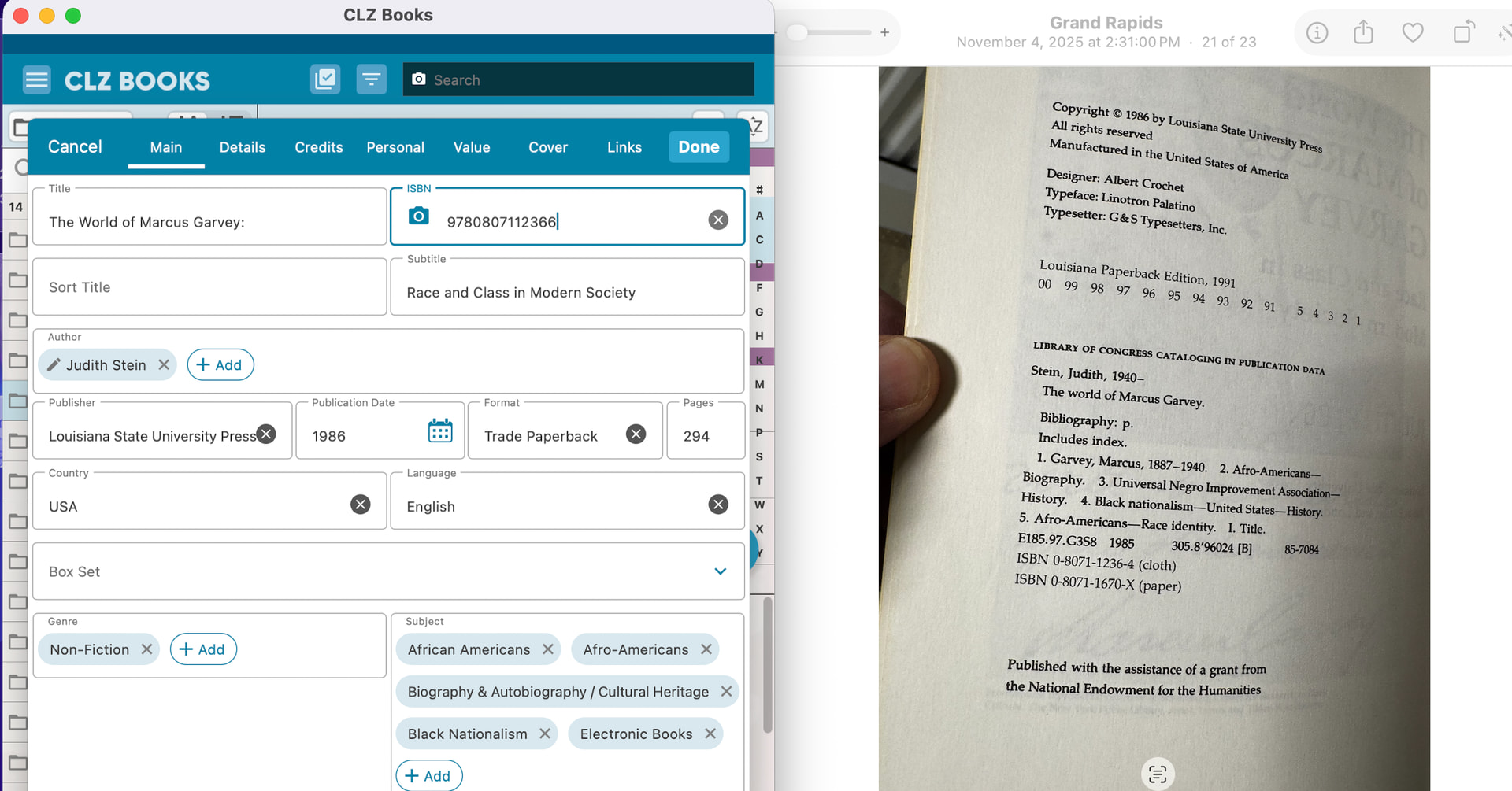
Task: Expand the Box Set dropdown
Action: 720,571
